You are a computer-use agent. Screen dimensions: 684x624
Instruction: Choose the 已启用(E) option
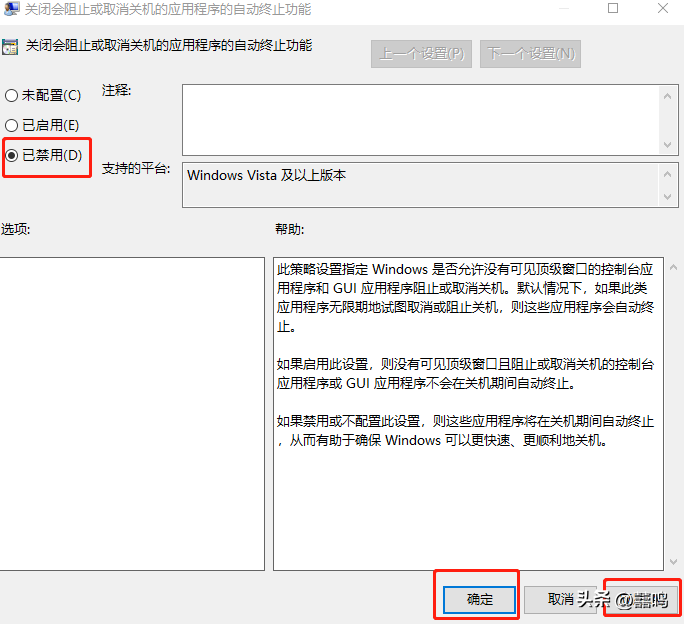coord(11,126)
